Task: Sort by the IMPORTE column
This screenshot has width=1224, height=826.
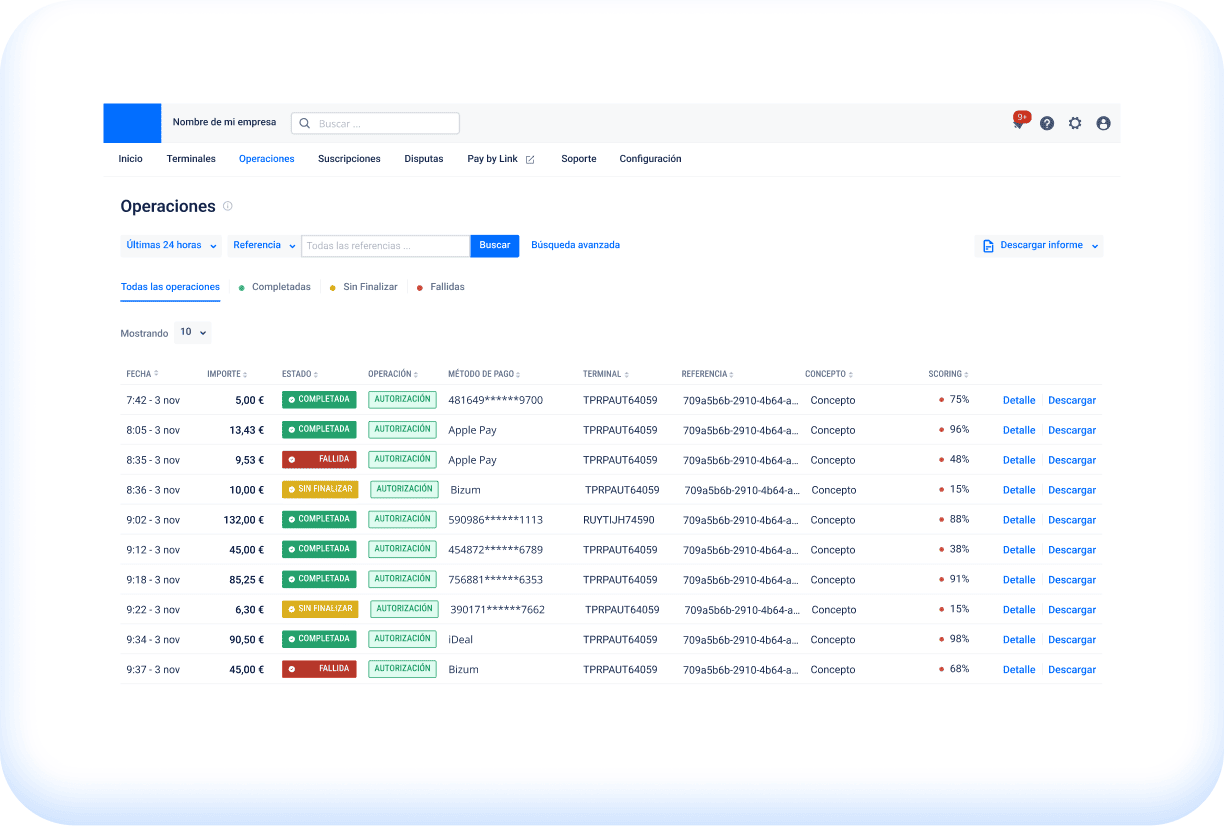Action: coord(227,374)
